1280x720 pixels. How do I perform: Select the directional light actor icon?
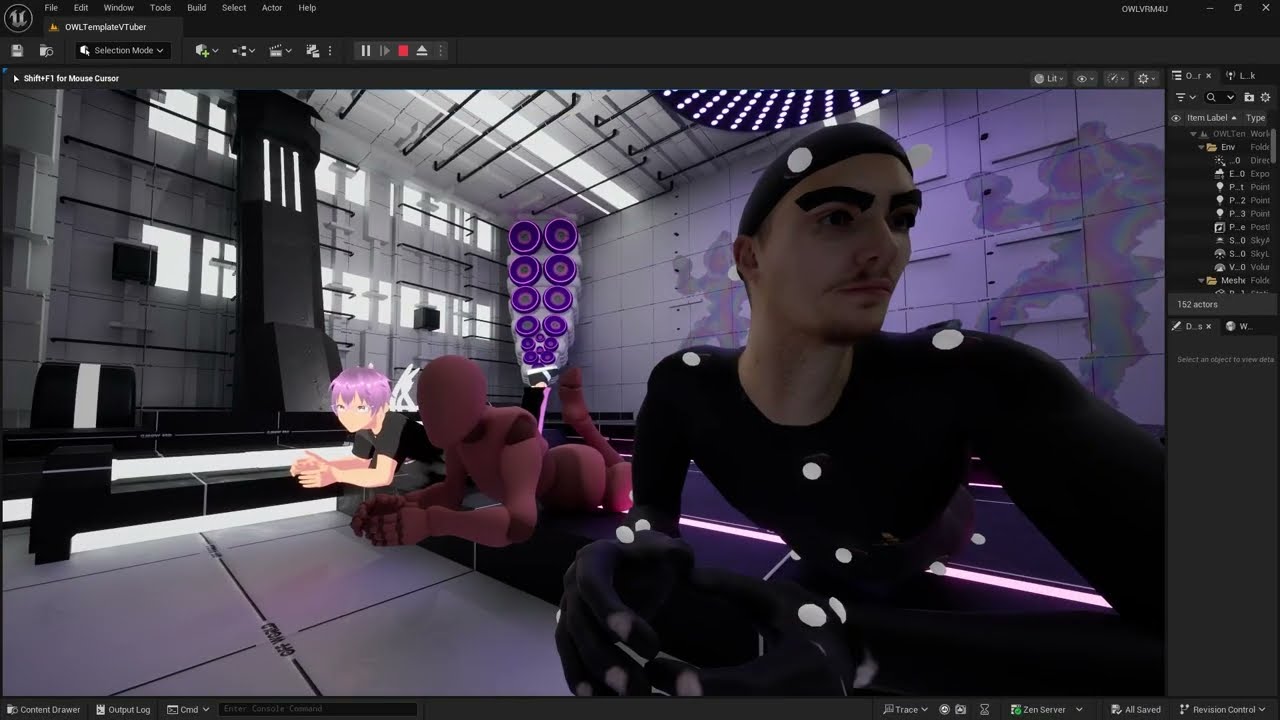click(1220, 160)
